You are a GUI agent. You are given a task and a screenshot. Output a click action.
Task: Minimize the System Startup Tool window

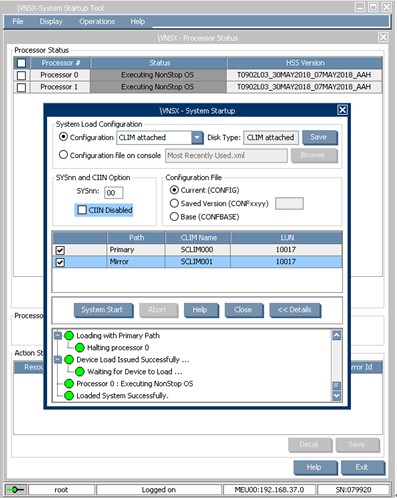click(360, 7)
